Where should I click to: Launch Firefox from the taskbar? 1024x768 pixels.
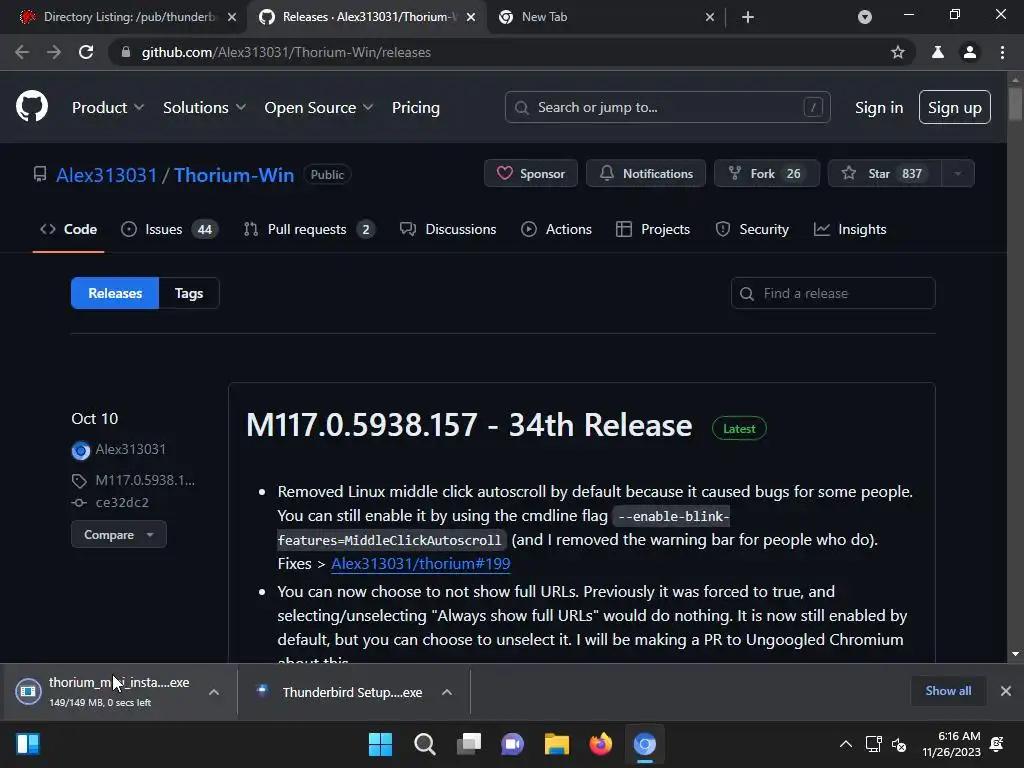tap(601, 744)
